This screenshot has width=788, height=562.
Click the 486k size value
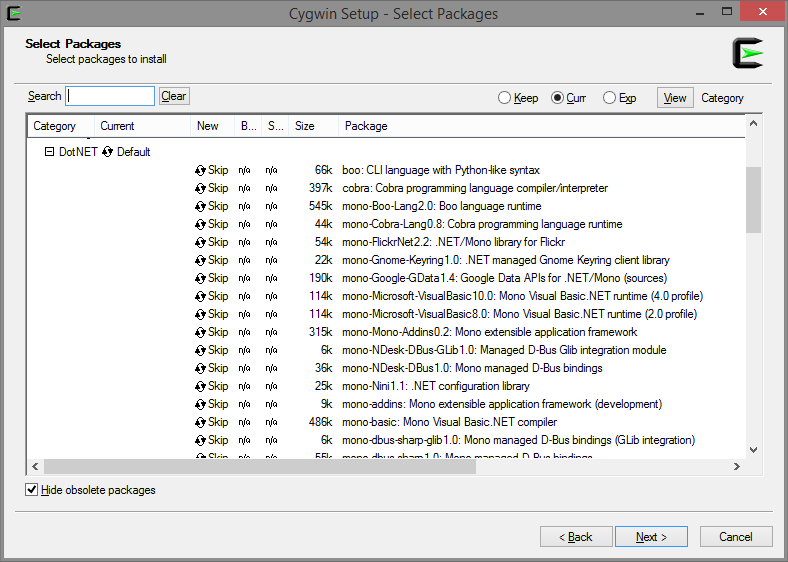pos(321,422)
